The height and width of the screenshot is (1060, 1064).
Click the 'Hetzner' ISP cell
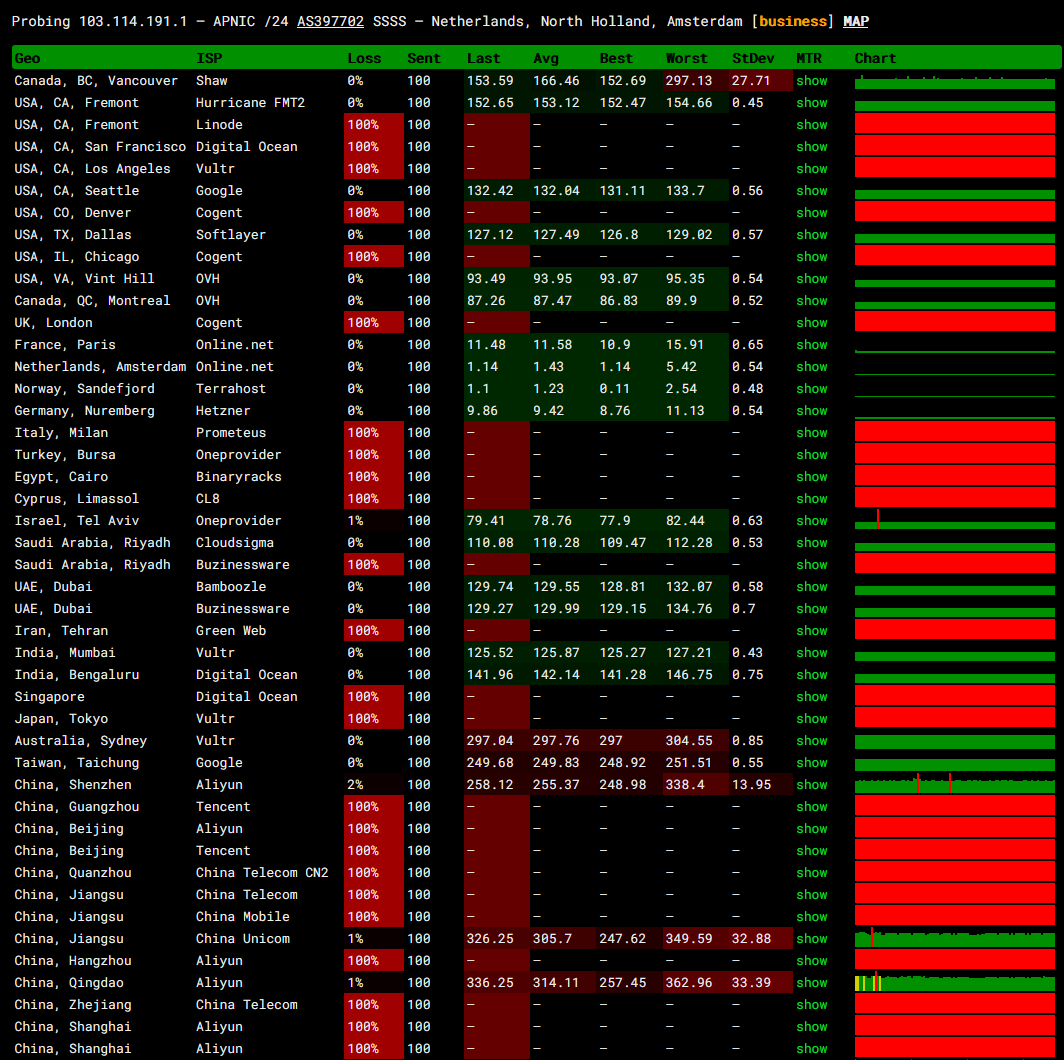(223, 411)
